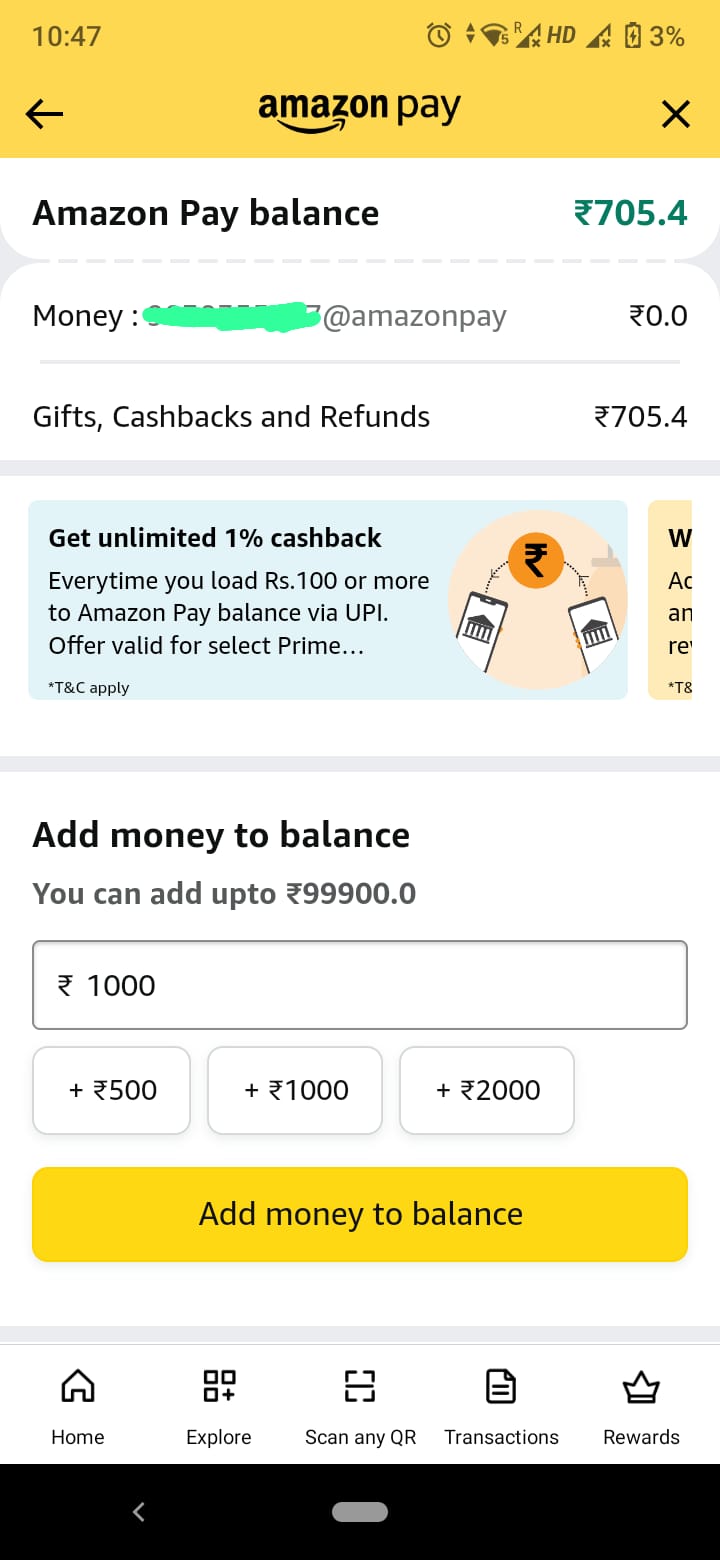
Task: Tap the back arrow in header
Action: 44,115
